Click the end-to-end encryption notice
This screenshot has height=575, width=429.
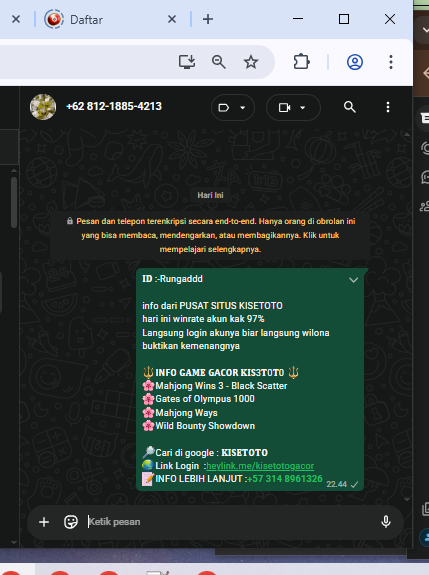pyautogui.click(x=210, y=235)
